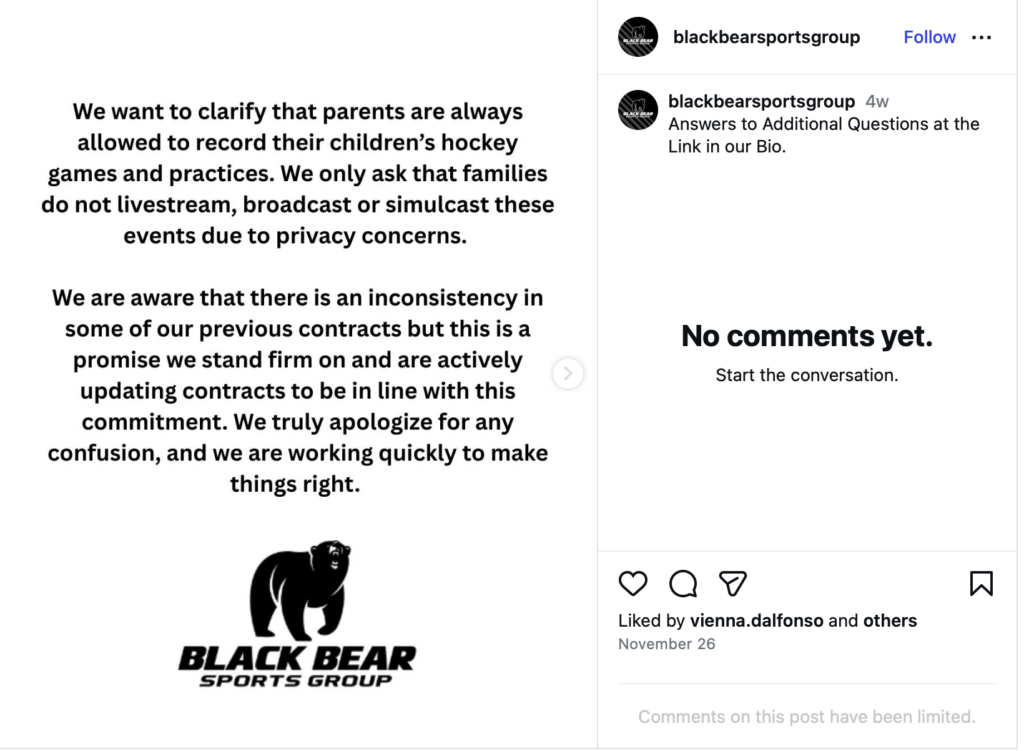Screen dimensions: 1024x751
Task: Share the post via the paper plane icon
Action: click(x=732, y=584)
